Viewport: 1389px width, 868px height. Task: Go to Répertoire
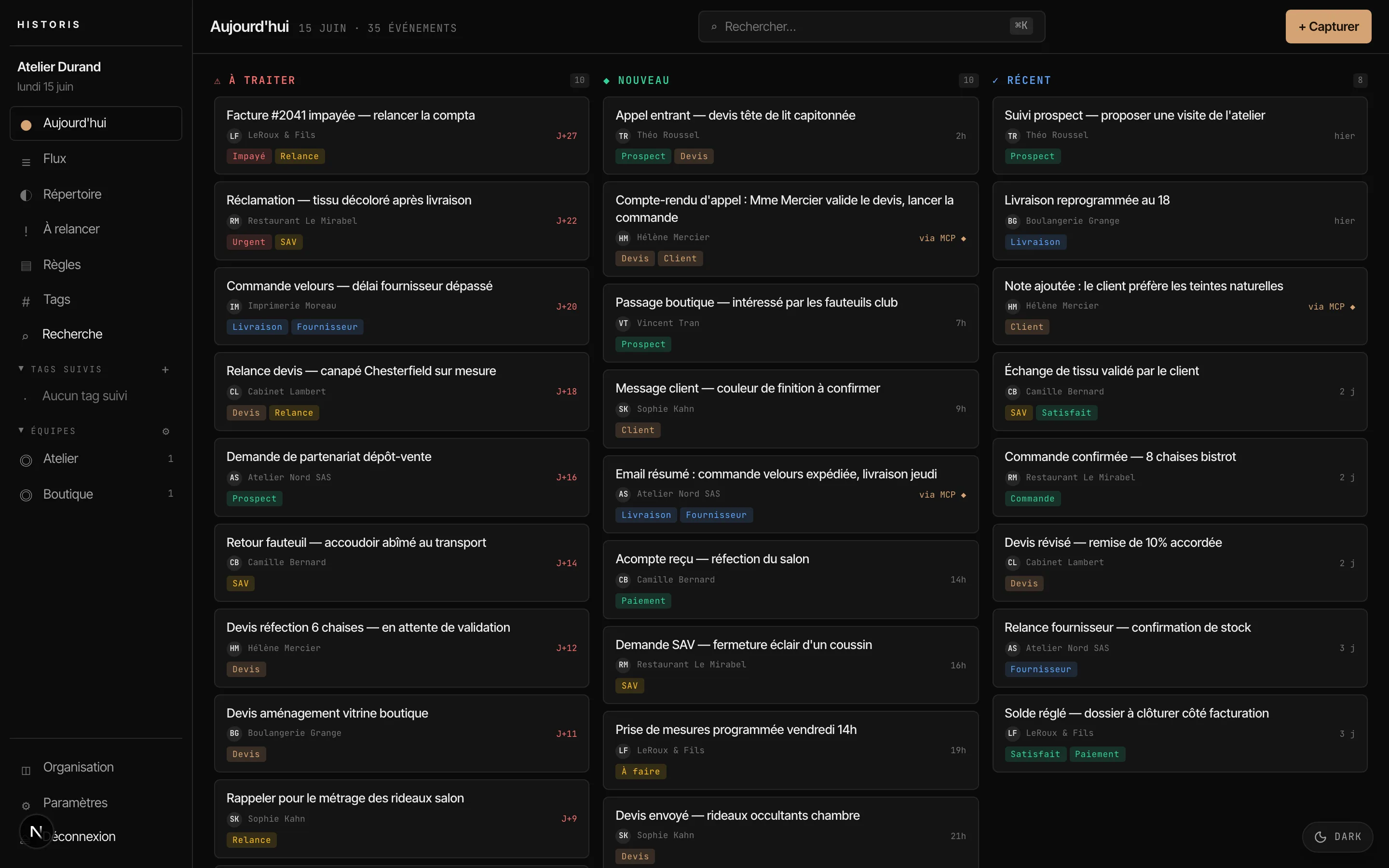coord(96,195)
